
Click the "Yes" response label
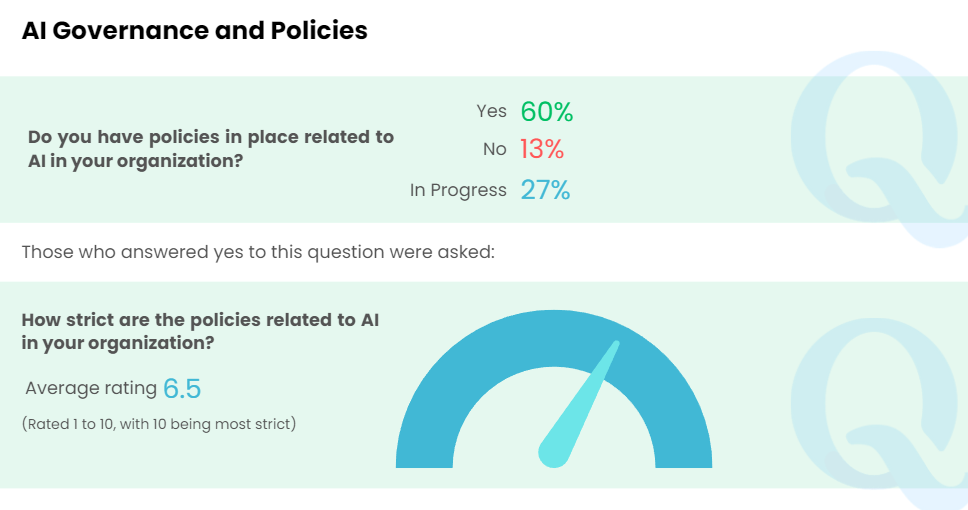(x=492, y=112)
